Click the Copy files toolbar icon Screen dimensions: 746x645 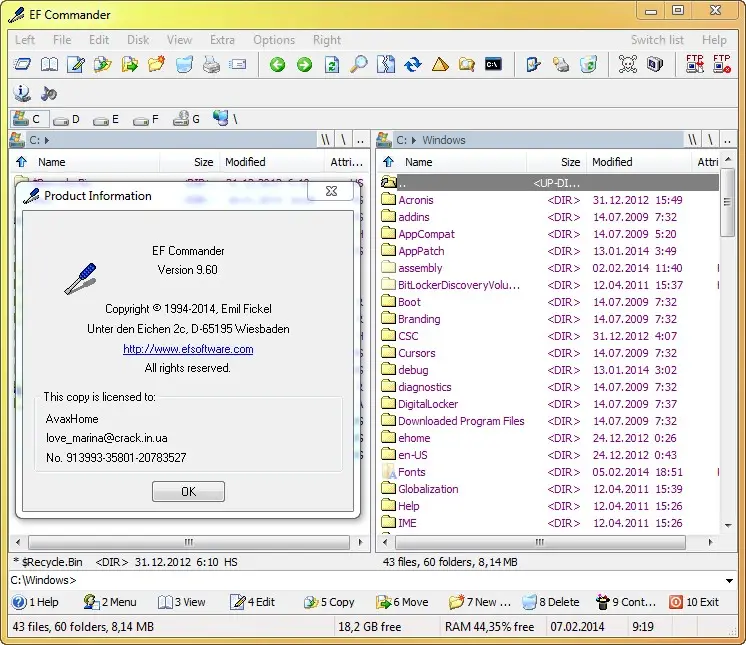tap(102, 64)
